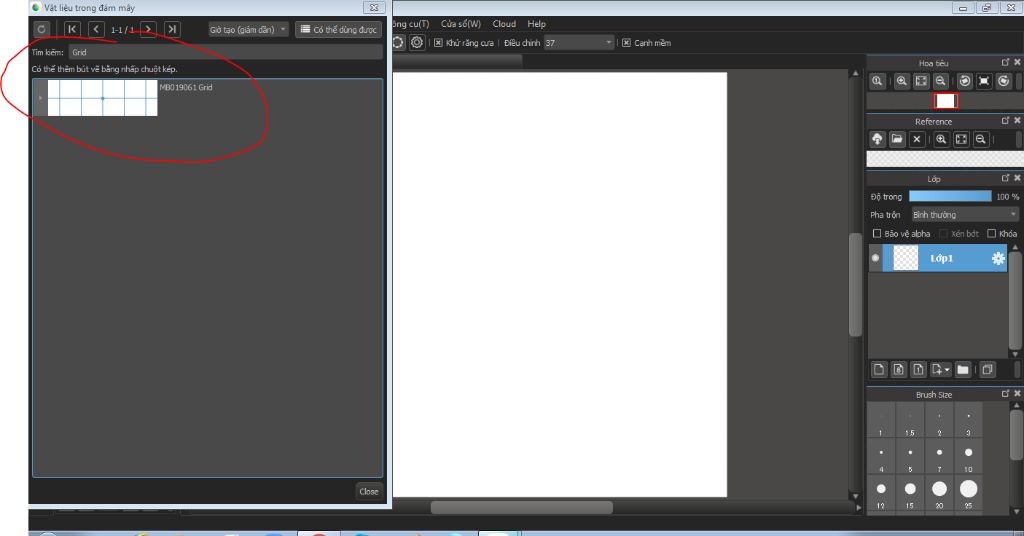The width and height of the screenshot is (1024, 536).
Task: Click the canvas vertical scrollbar
Action: 856,285
